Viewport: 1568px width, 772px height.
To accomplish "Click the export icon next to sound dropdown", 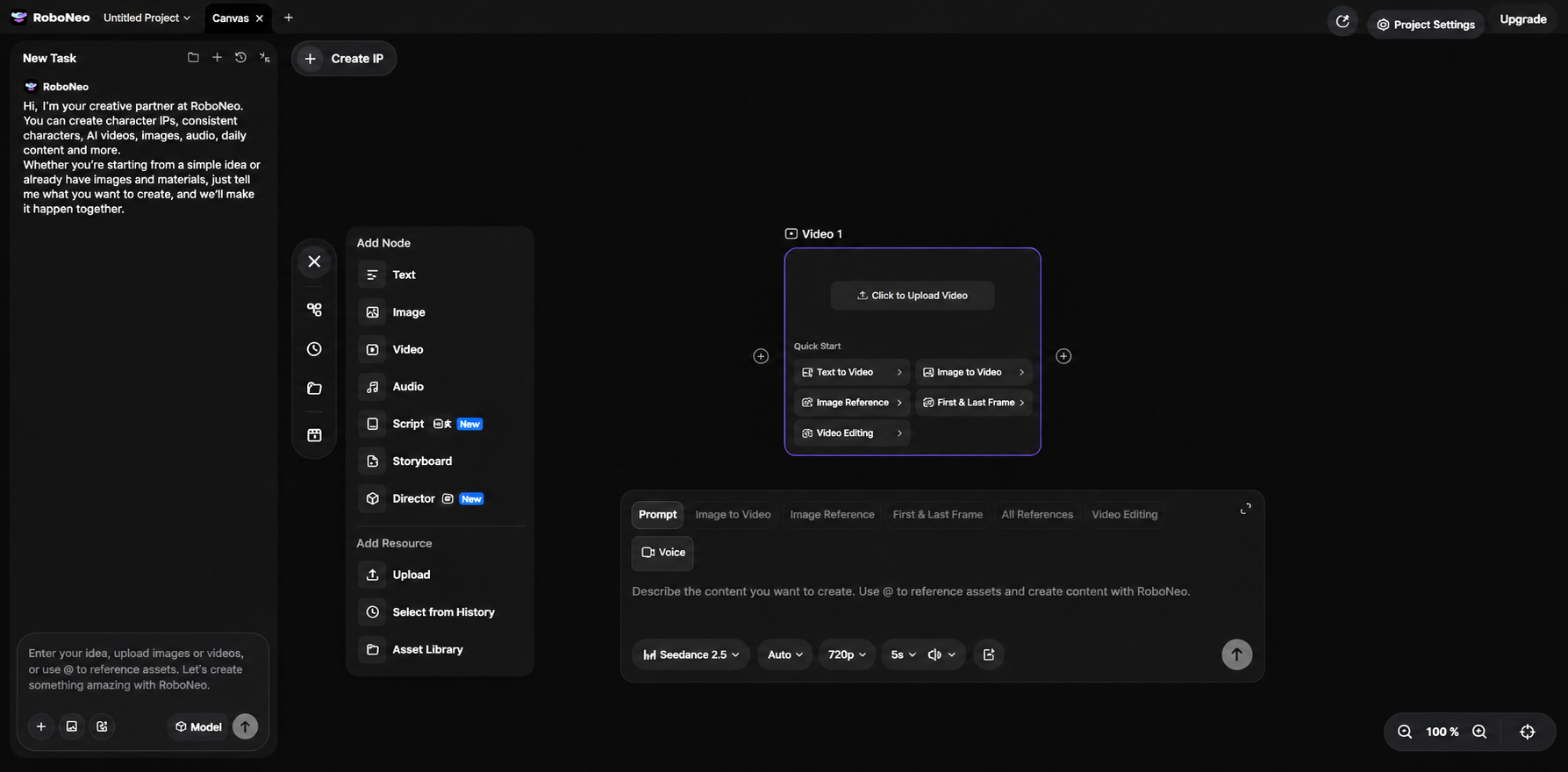I will click(989, 654).
